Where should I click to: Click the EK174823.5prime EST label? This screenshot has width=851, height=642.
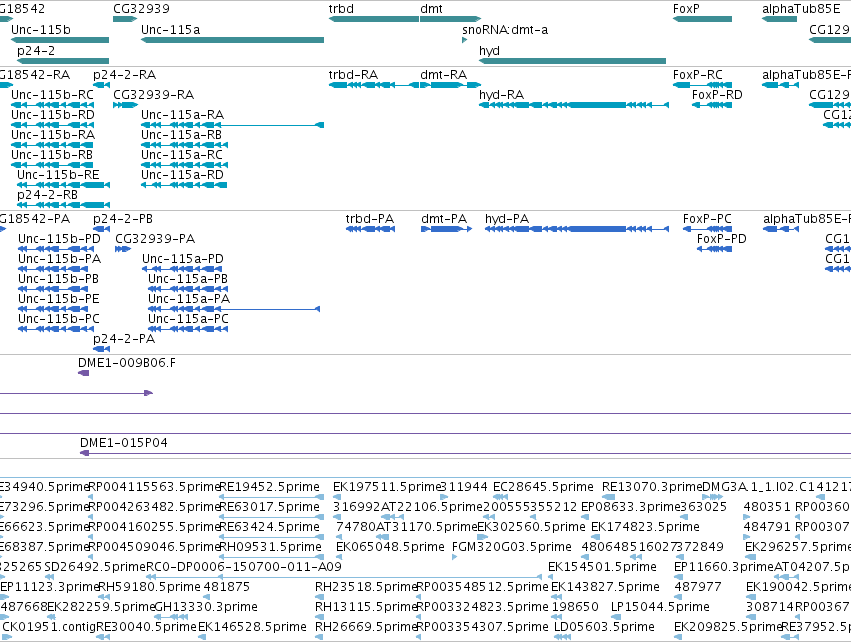(645, 527)
